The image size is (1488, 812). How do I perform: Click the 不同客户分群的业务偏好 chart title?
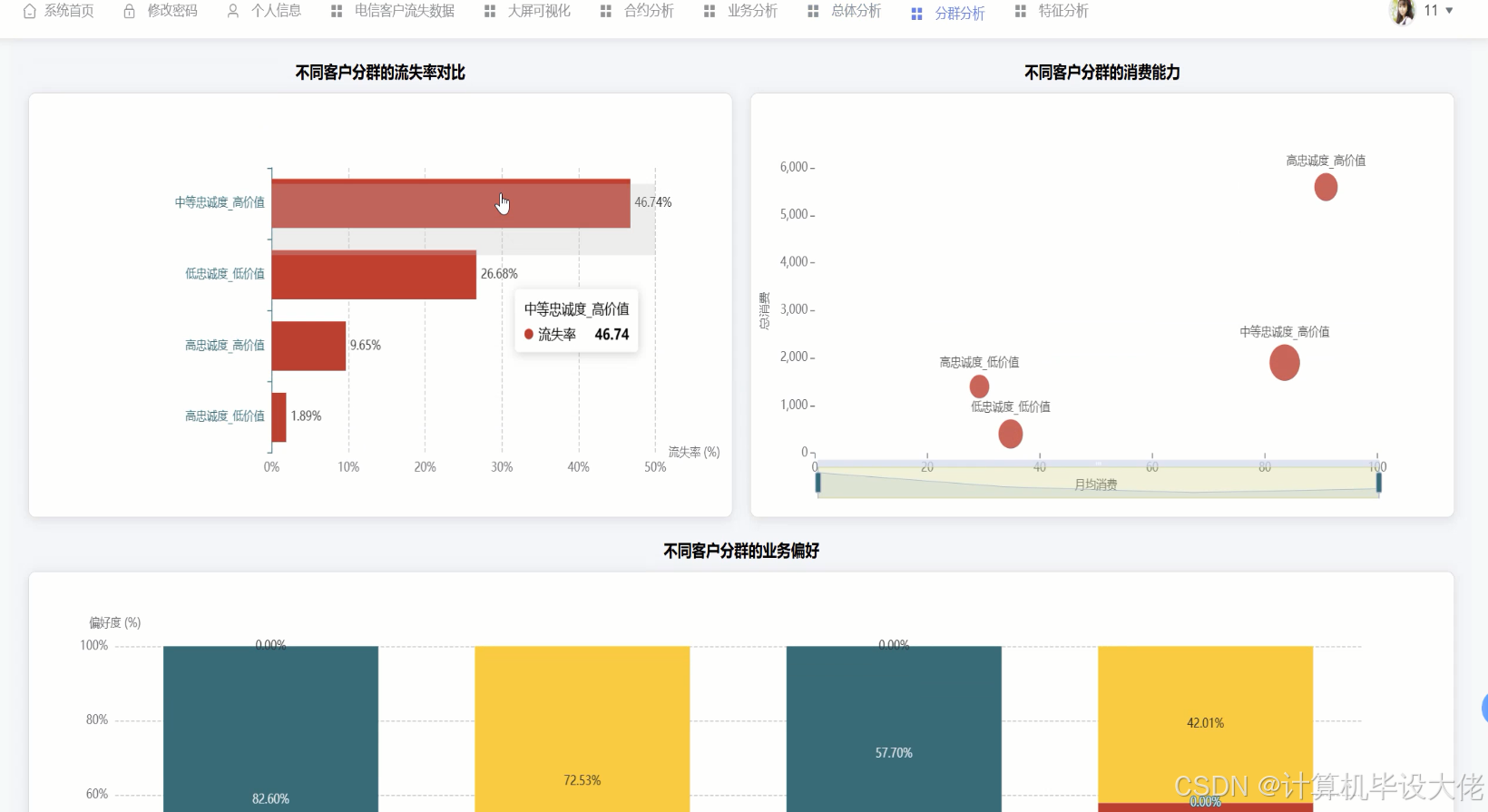(x=741, y=551)
